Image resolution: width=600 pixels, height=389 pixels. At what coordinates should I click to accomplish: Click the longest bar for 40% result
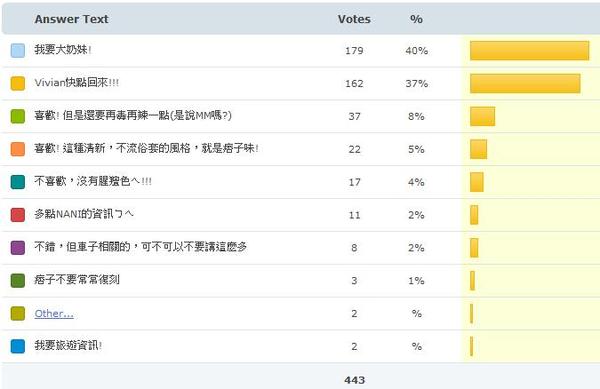[x=530, y=50]
